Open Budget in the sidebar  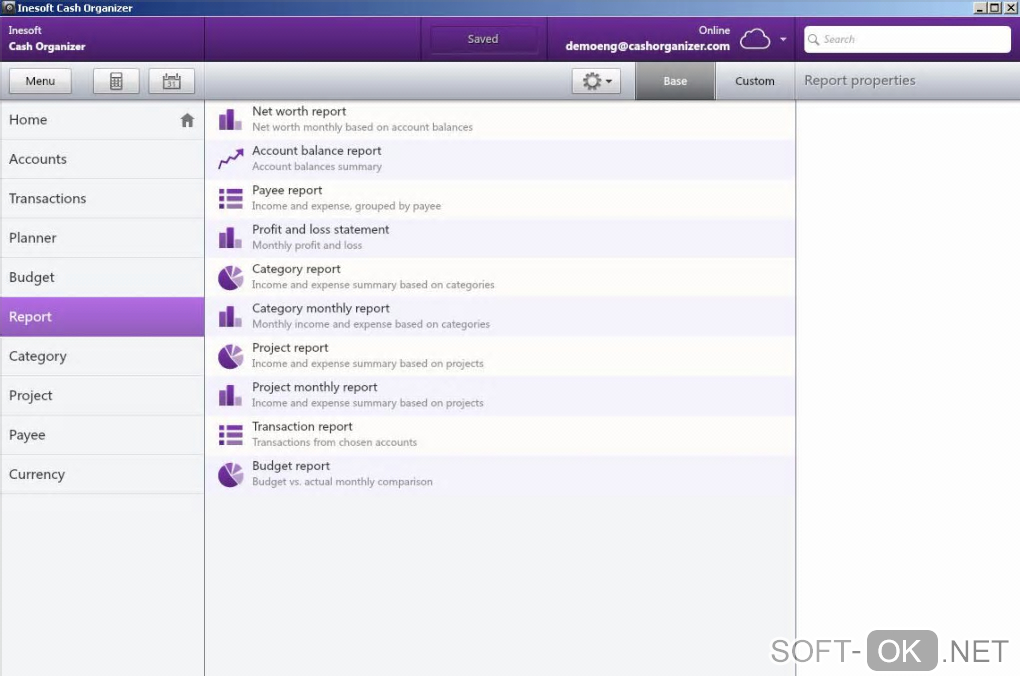pyautogui.click(x=102, y=277)
